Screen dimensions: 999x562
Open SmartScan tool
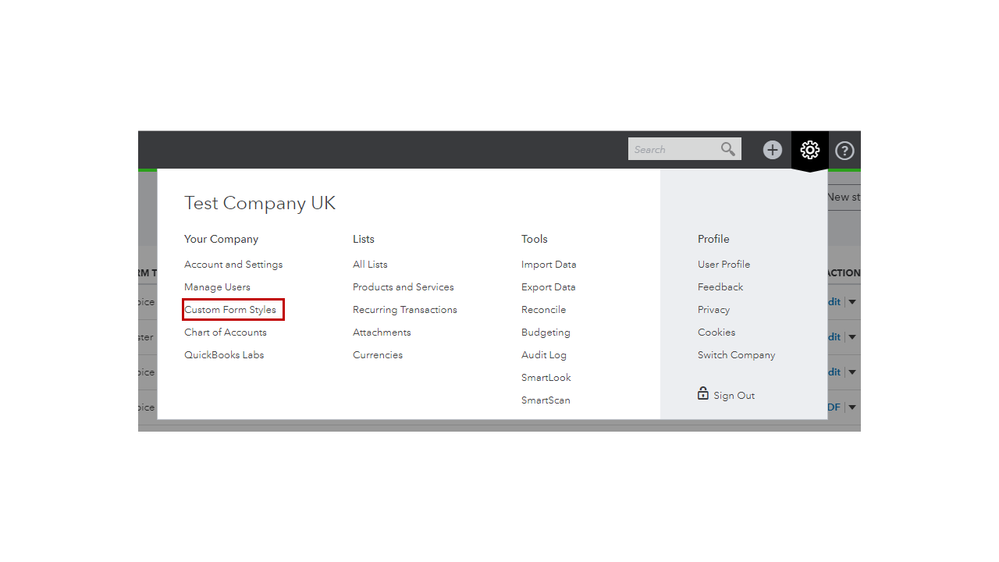546,400
